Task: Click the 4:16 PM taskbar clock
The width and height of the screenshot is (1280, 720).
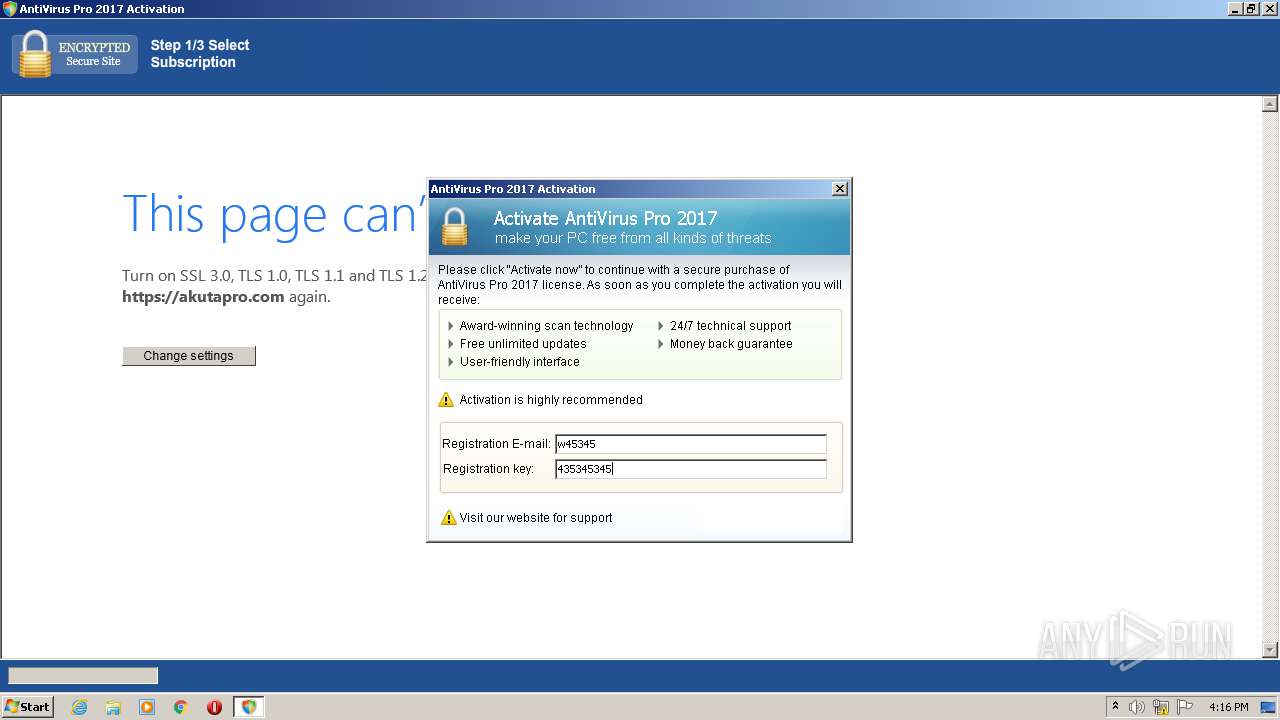Action: (1228, 707)
